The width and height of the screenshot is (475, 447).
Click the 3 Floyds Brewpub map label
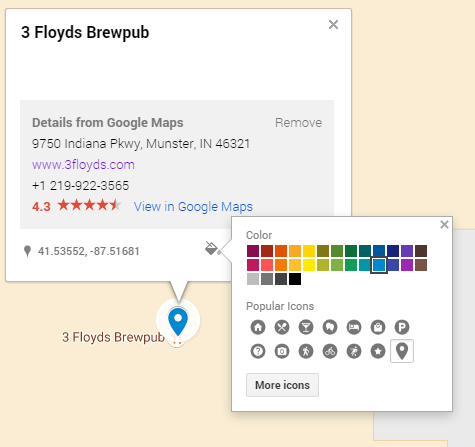click(113, 337)
